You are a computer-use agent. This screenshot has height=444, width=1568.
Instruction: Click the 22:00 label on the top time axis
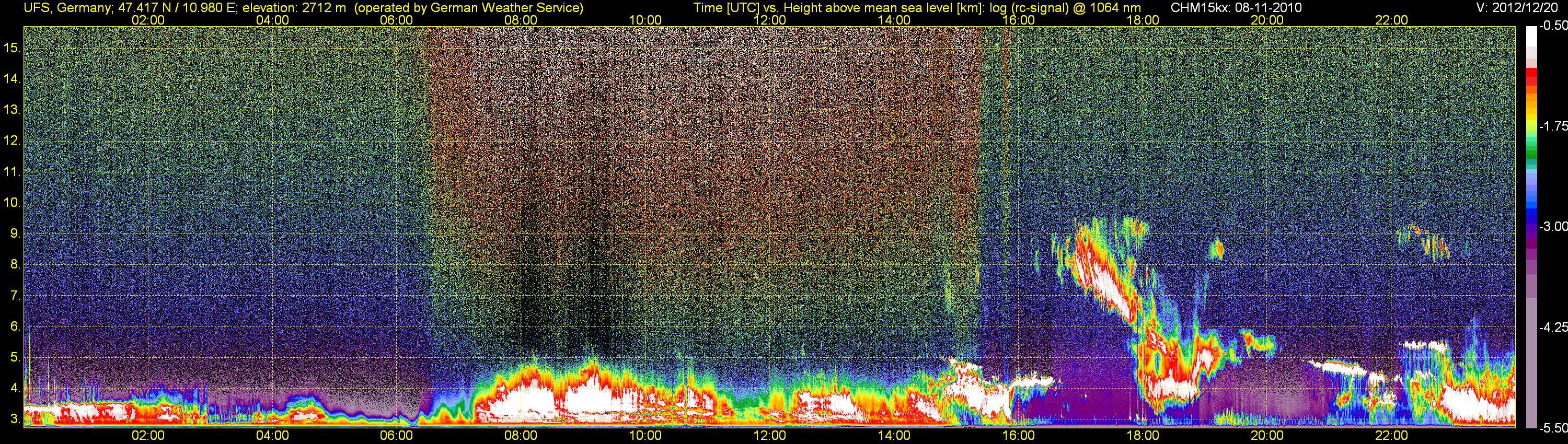tap(1391, 19)
